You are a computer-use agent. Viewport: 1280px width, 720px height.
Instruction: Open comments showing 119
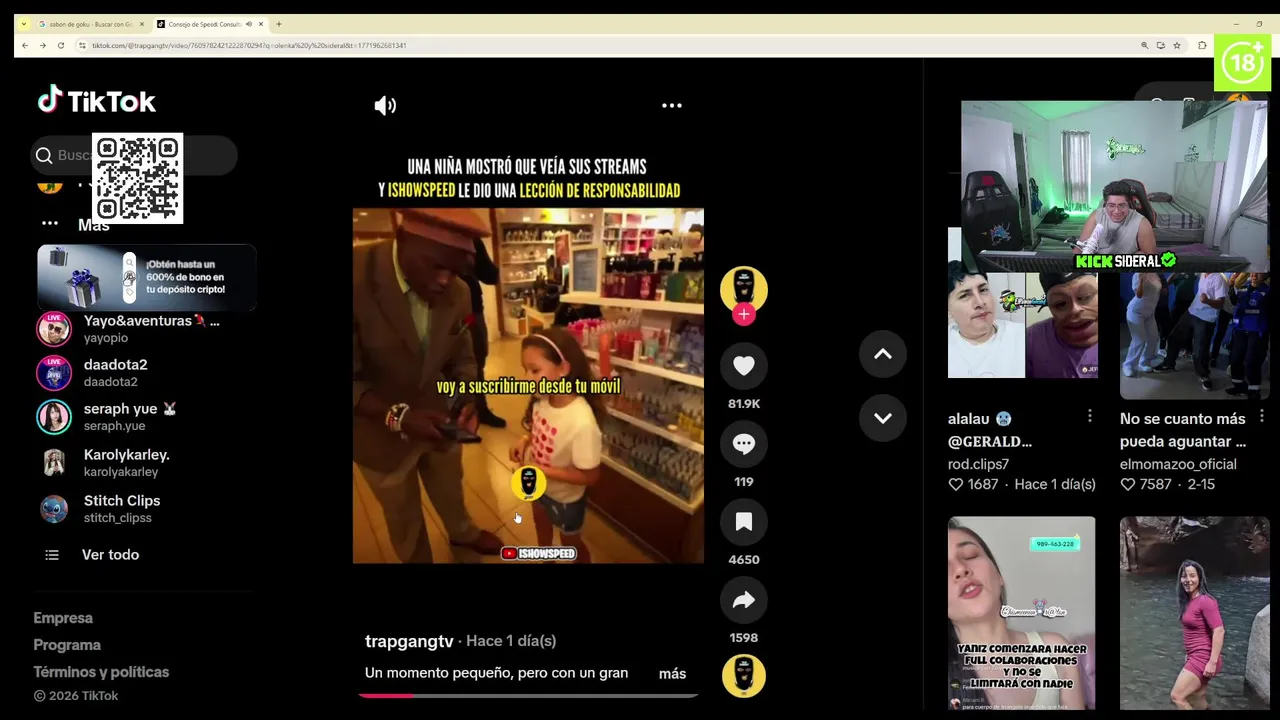tap(744, 445)
